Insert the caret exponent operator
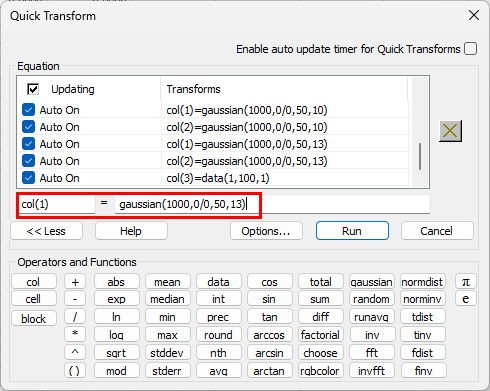Screen dimensions: 490x391 click(x=75, y=352)
